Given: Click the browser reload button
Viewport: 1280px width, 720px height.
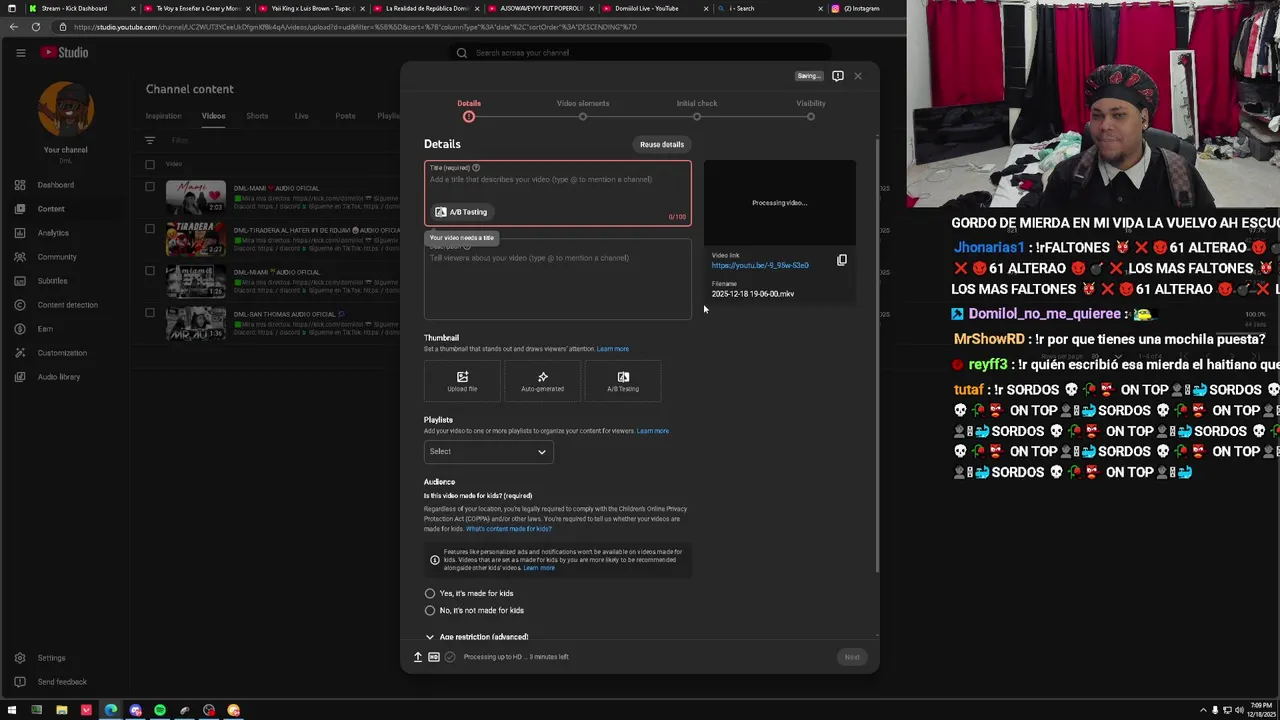Looking at the screenshot, I should point(36,27).
